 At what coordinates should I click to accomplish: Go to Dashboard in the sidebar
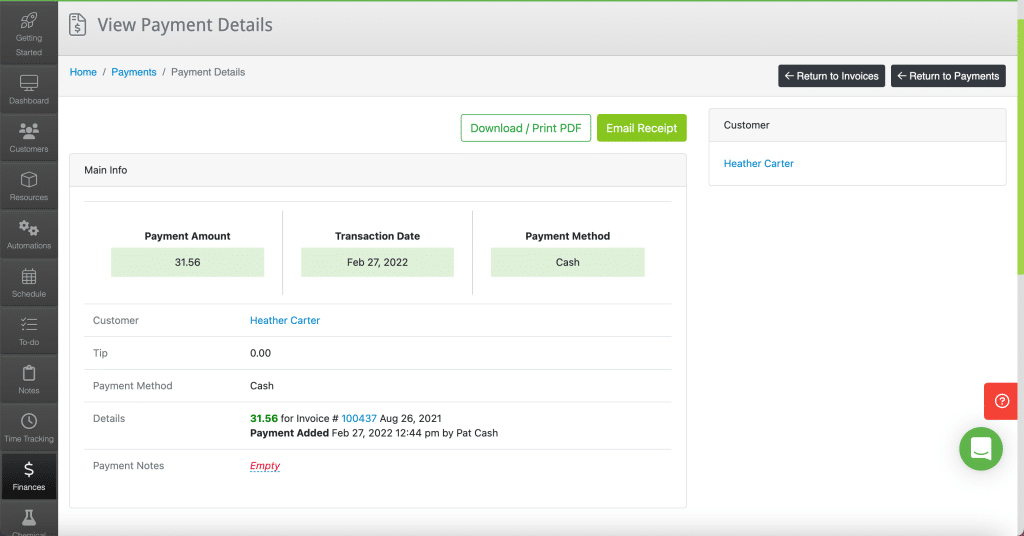(x=29, y=89)
